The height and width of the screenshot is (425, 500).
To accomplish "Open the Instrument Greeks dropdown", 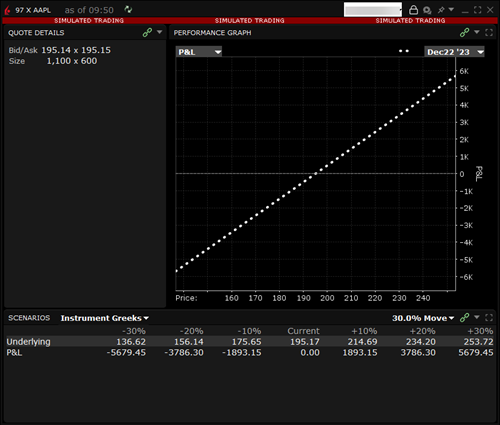I will point(104,318).
